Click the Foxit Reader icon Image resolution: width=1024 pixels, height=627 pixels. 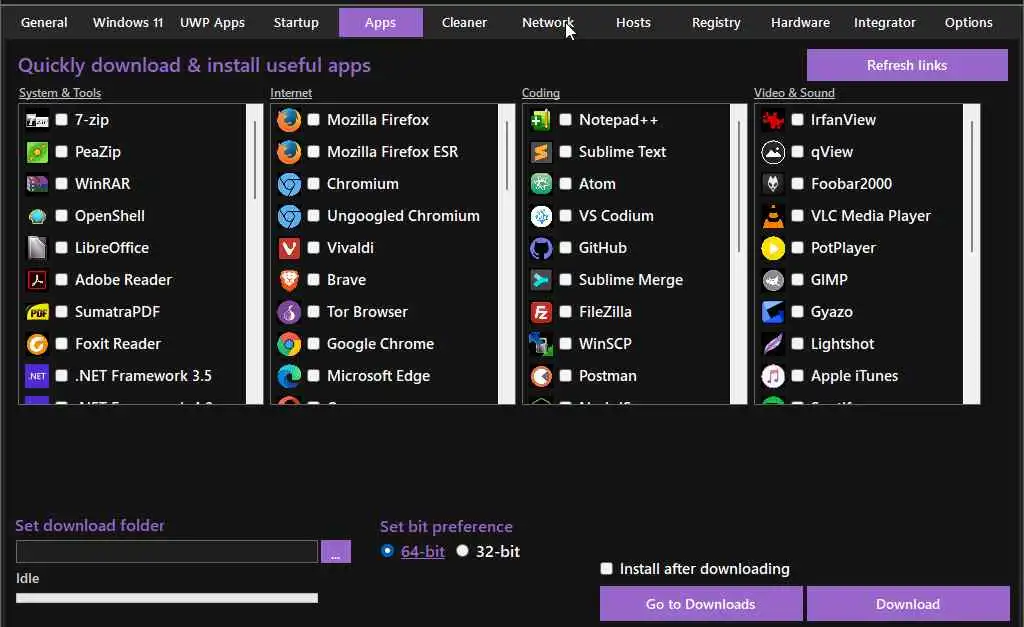37,344
